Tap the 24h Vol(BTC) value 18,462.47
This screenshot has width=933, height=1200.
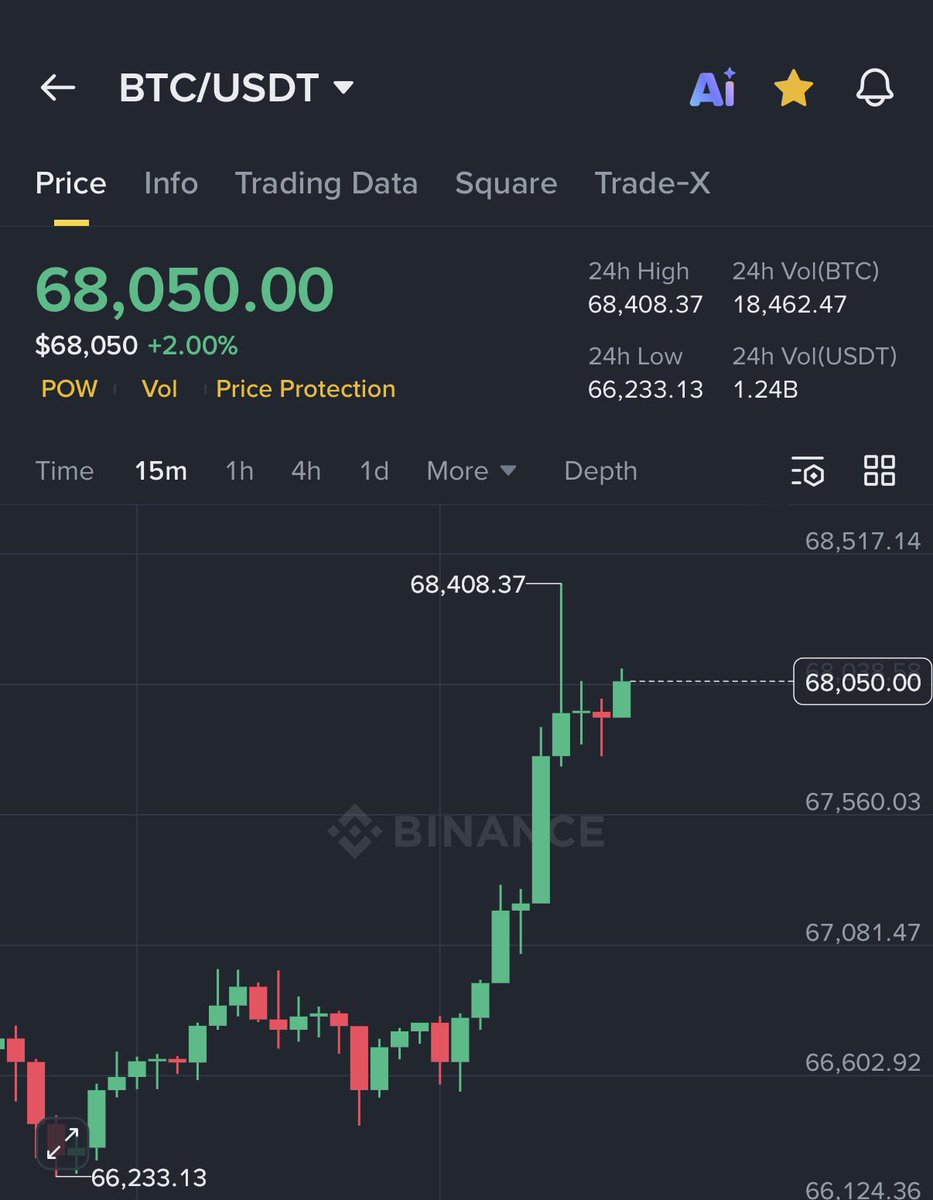[790, 305]
